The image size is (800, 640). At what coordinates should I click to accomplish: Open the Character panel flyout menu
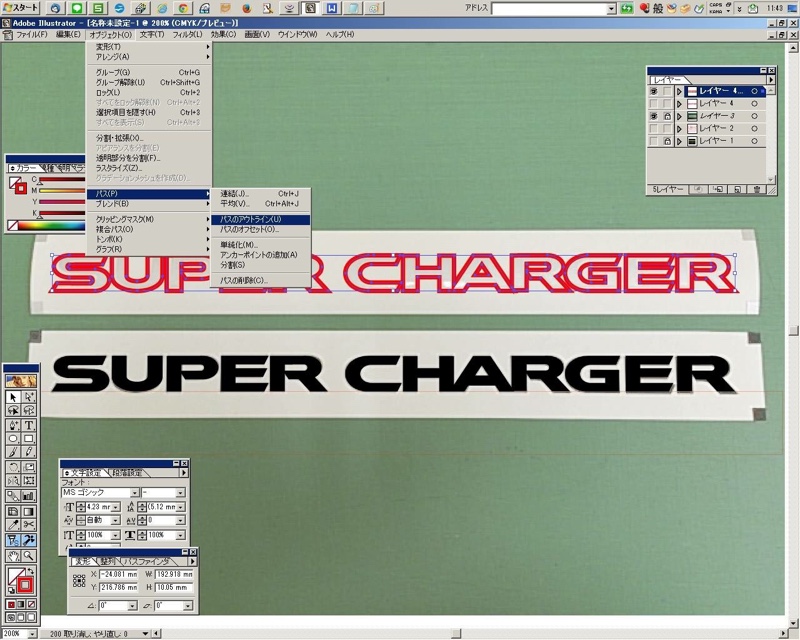point(184,473)
